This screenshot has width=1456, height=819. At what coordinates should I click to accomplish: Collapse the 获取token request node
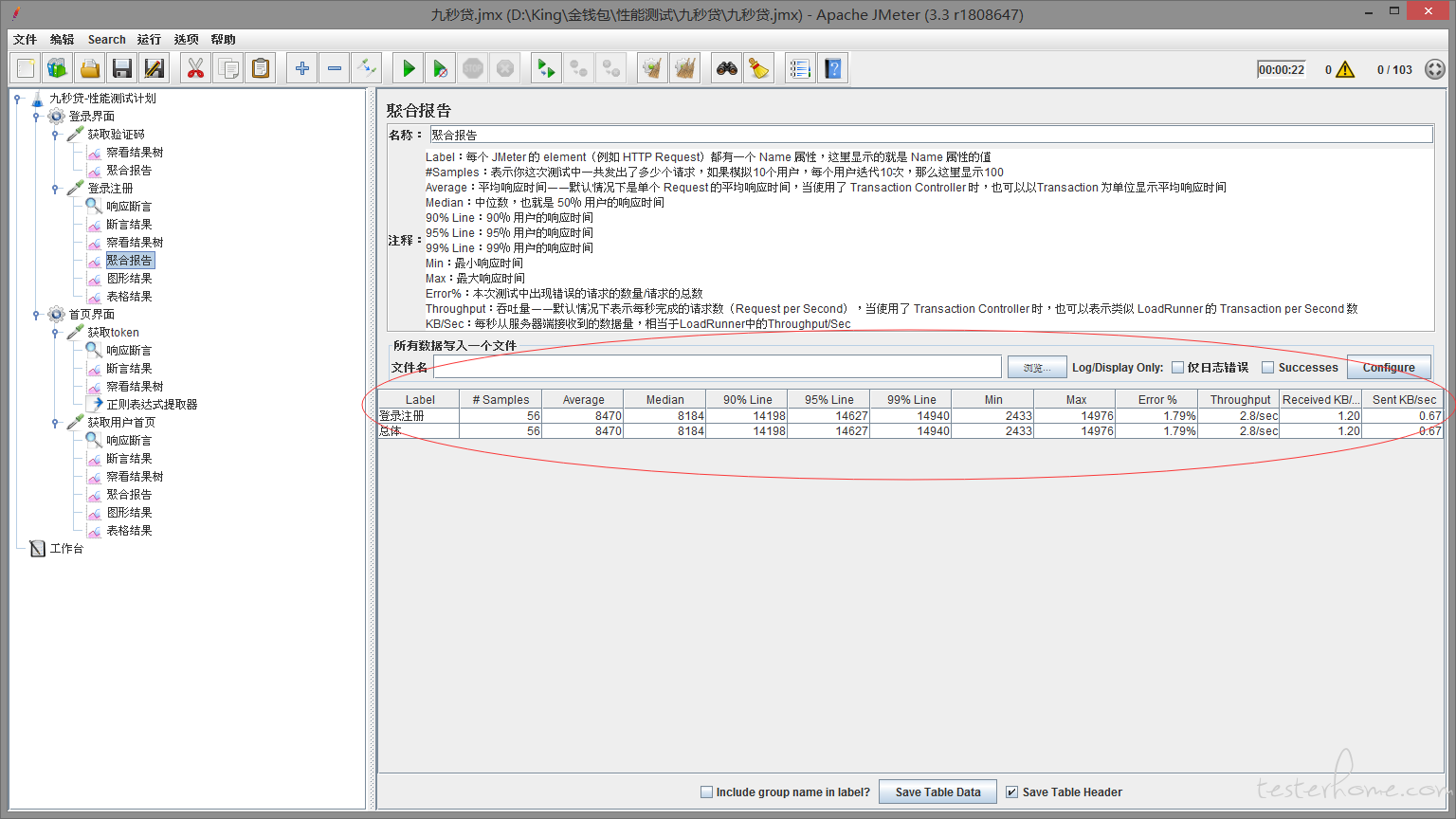point(56,333)
